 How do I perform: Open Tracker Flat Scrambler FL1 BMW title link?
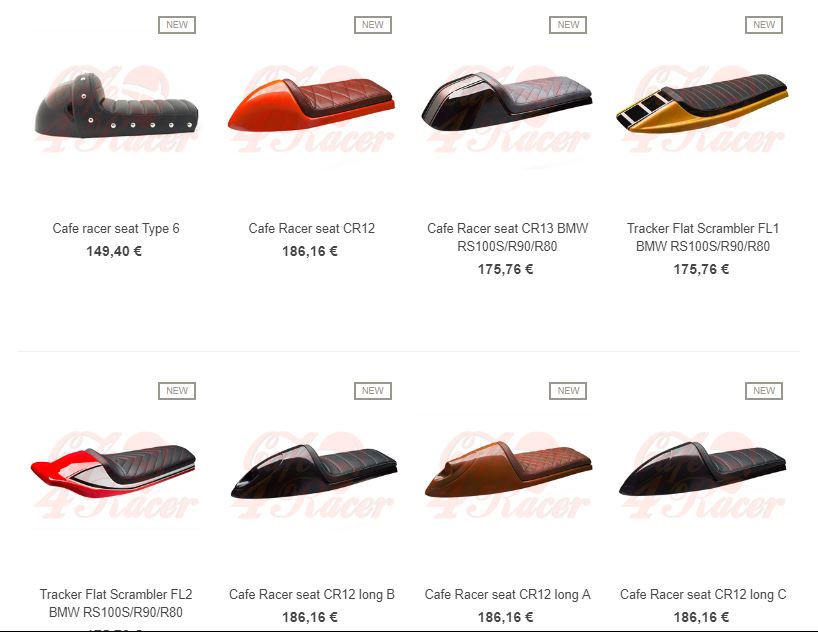pyautogui.click(x=703, y=237)
